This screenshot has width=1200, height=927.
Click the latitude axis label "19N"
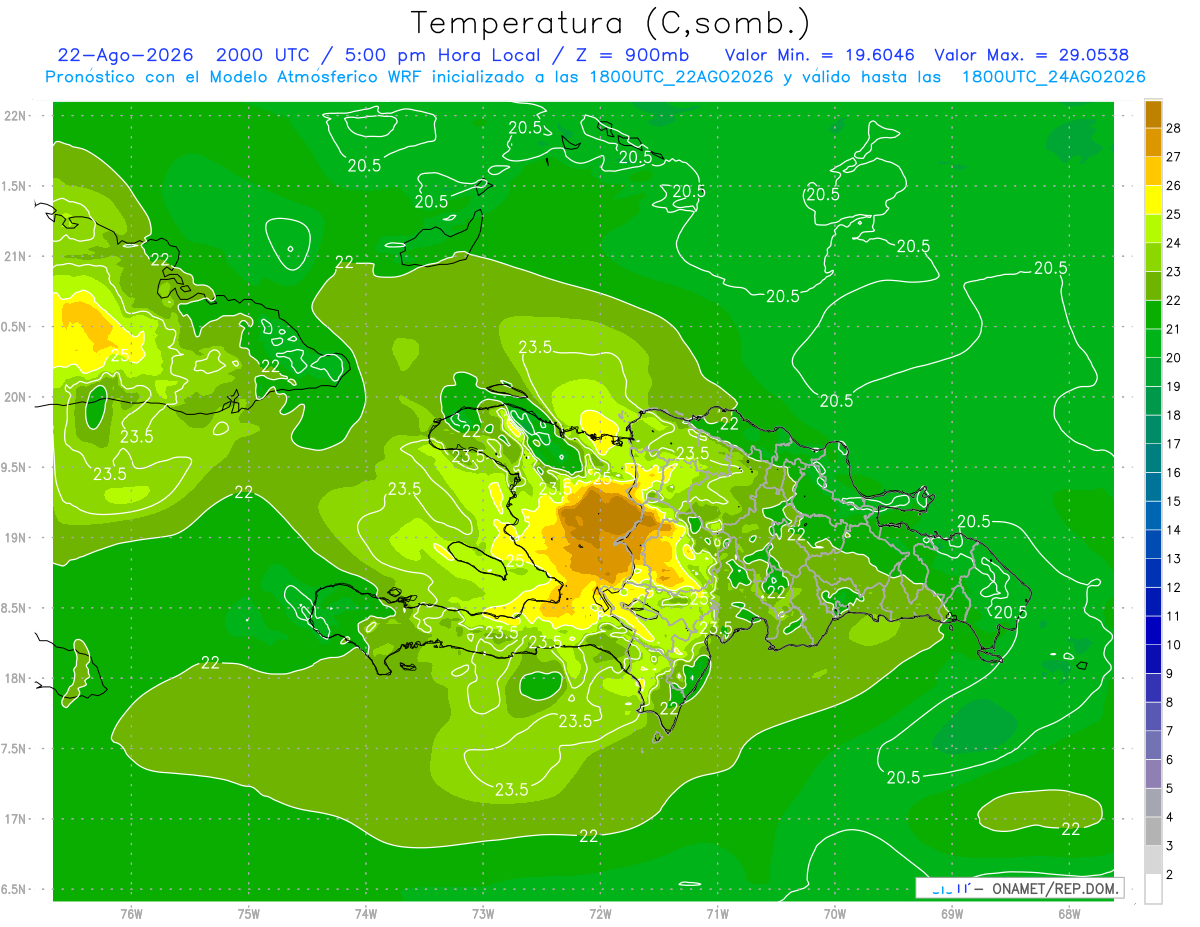click(x=16, y=537)
